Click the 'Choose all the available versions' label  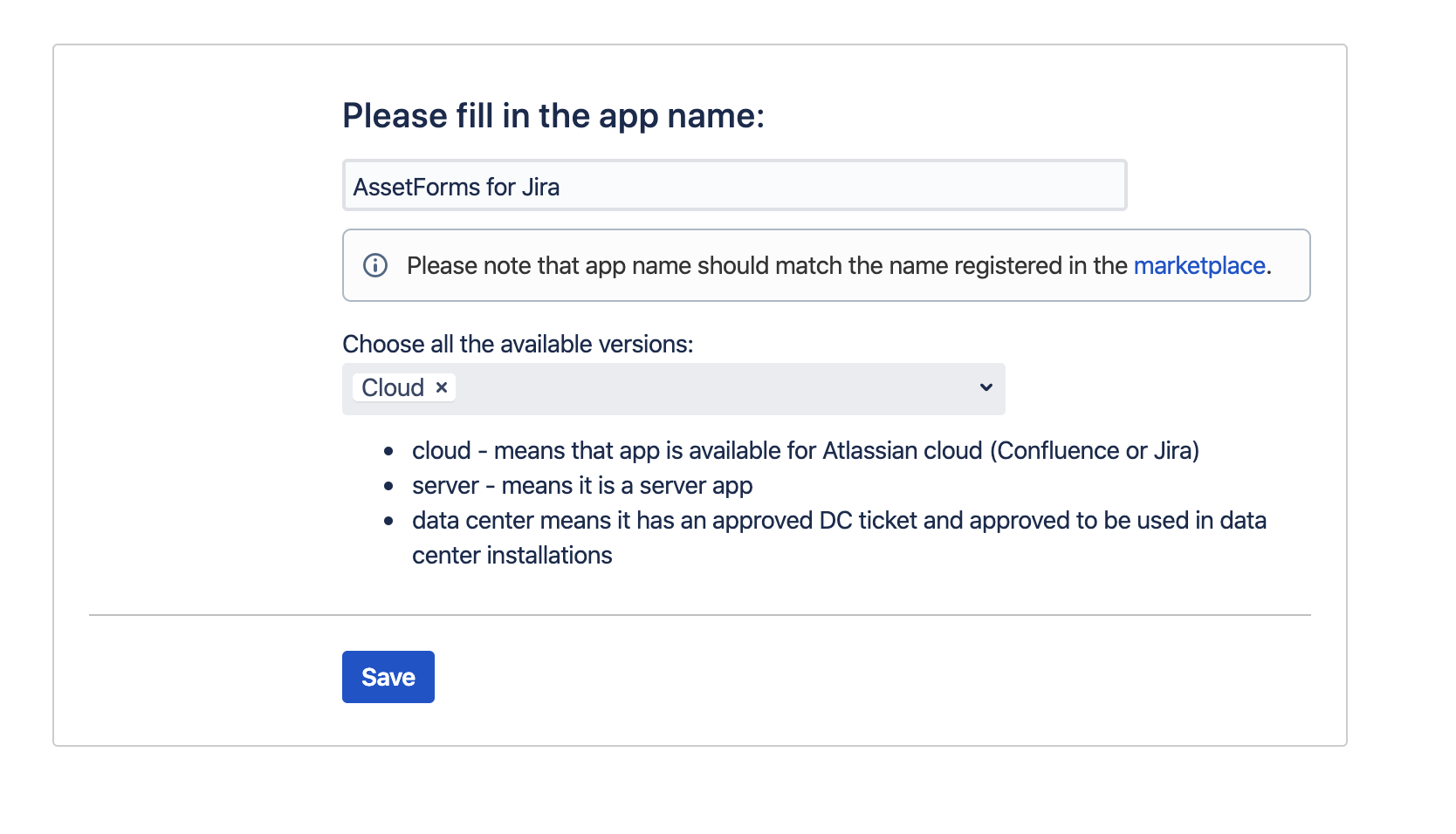tap(518, 344)
